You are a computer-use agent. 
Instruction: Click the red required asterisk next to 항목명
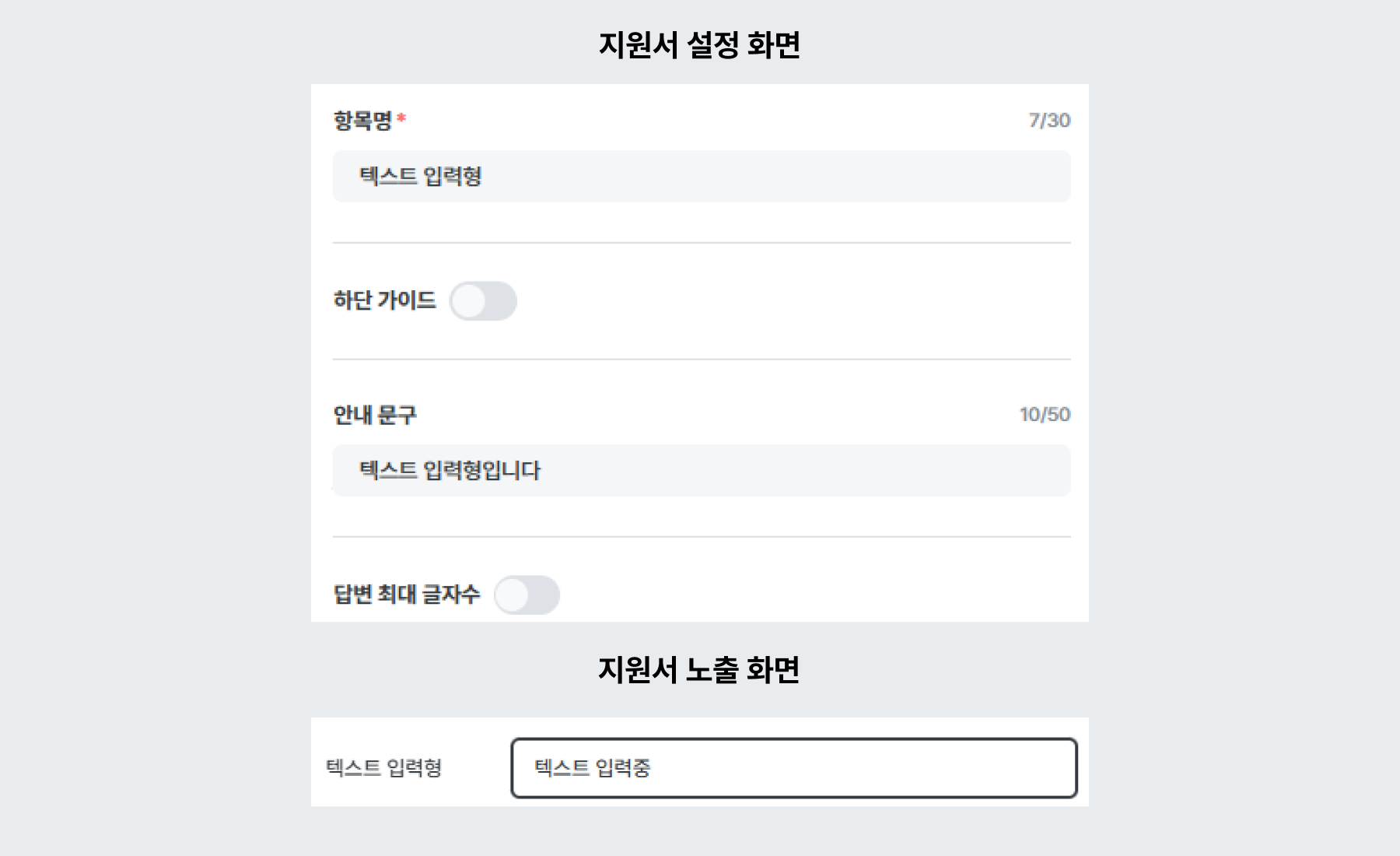(401, 117)
